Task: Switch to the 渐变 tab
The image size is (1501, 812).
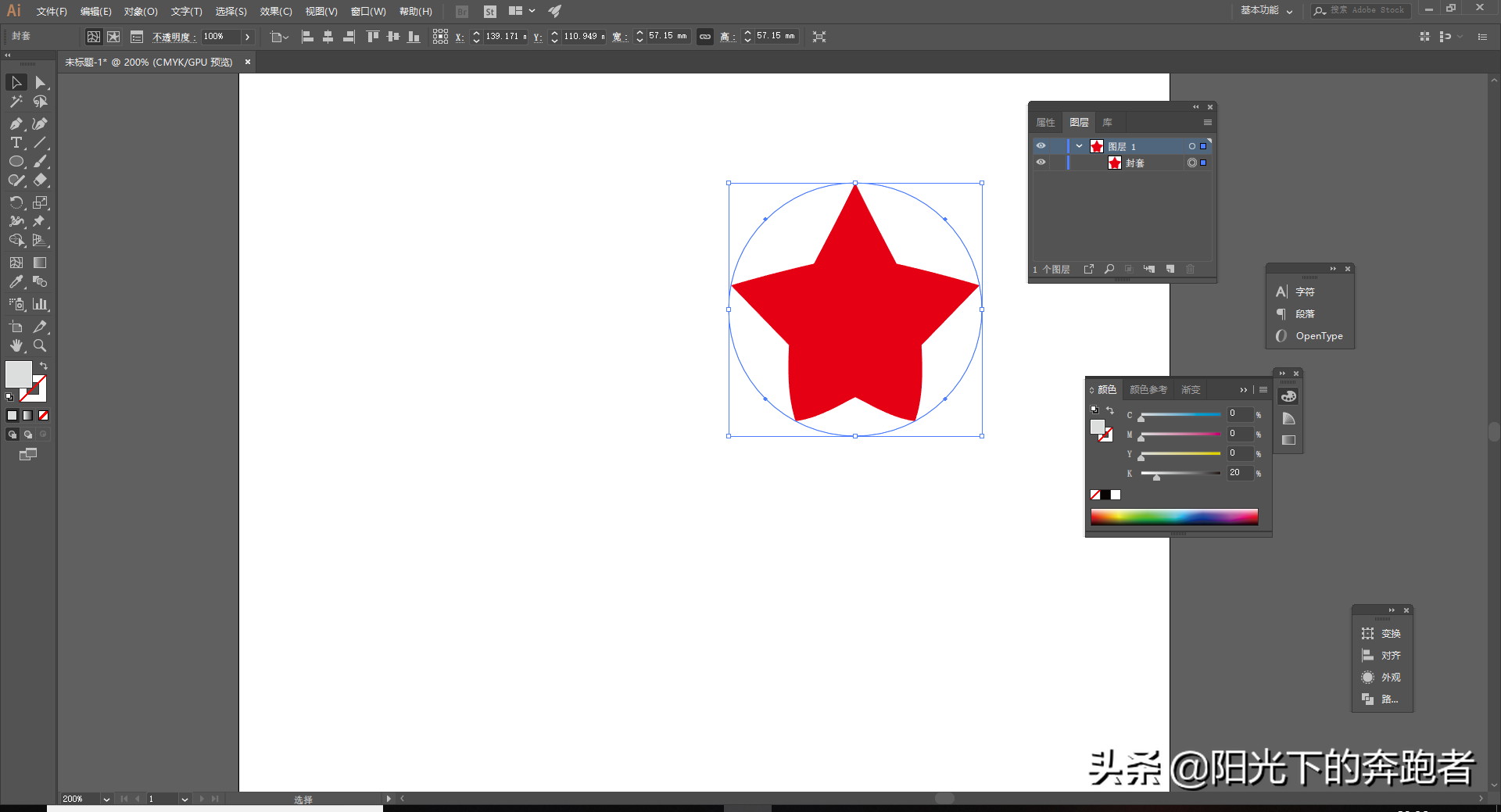Action: click(x=1191, y=389)
